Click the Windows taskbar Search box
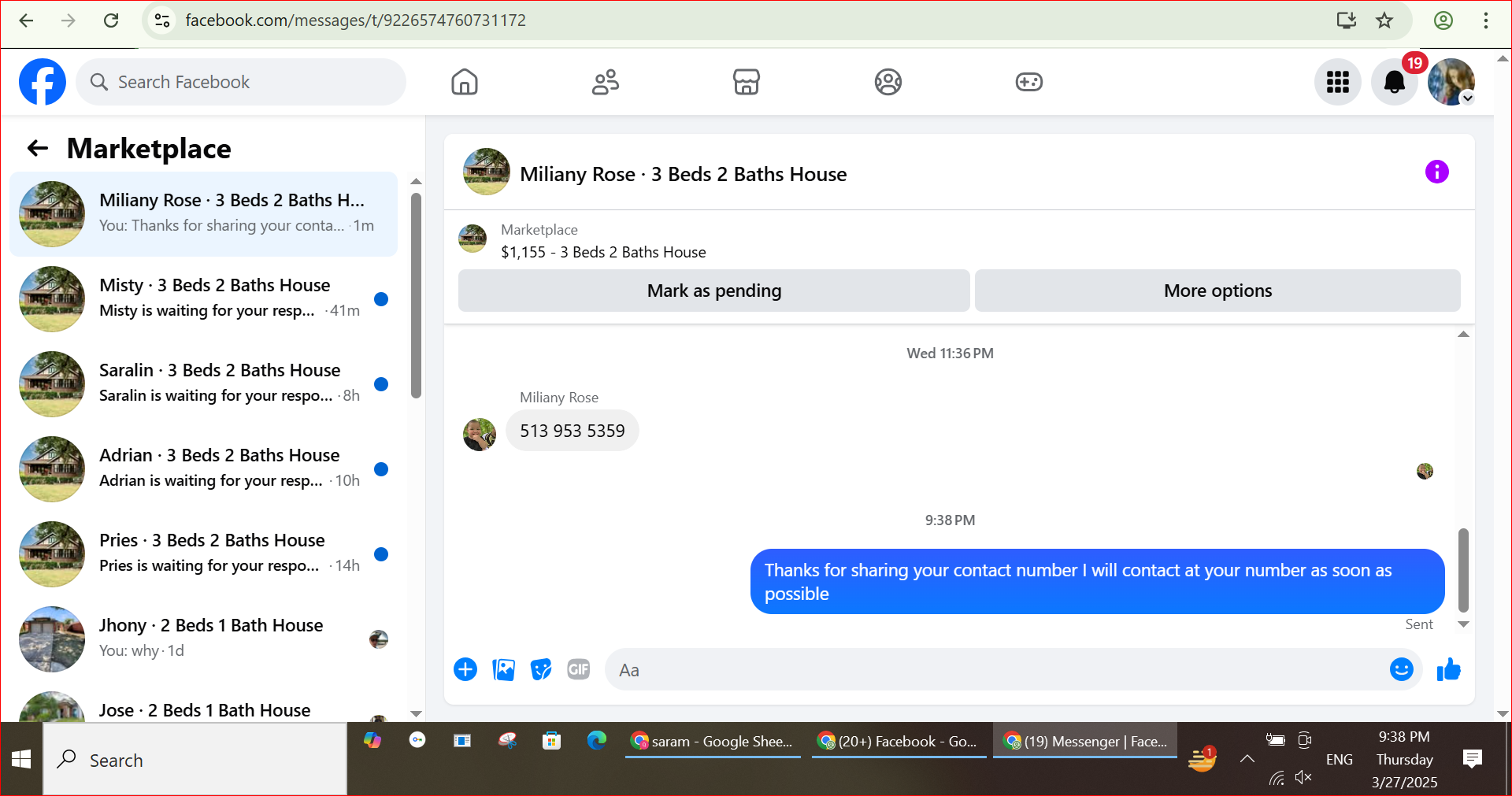 [195, 760]
